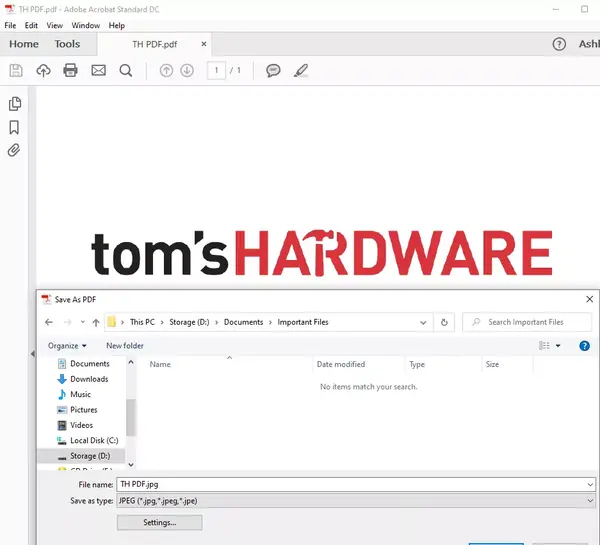Screen dimensions: 600x545
Task: Click New folder button
Action: (125, 346)
